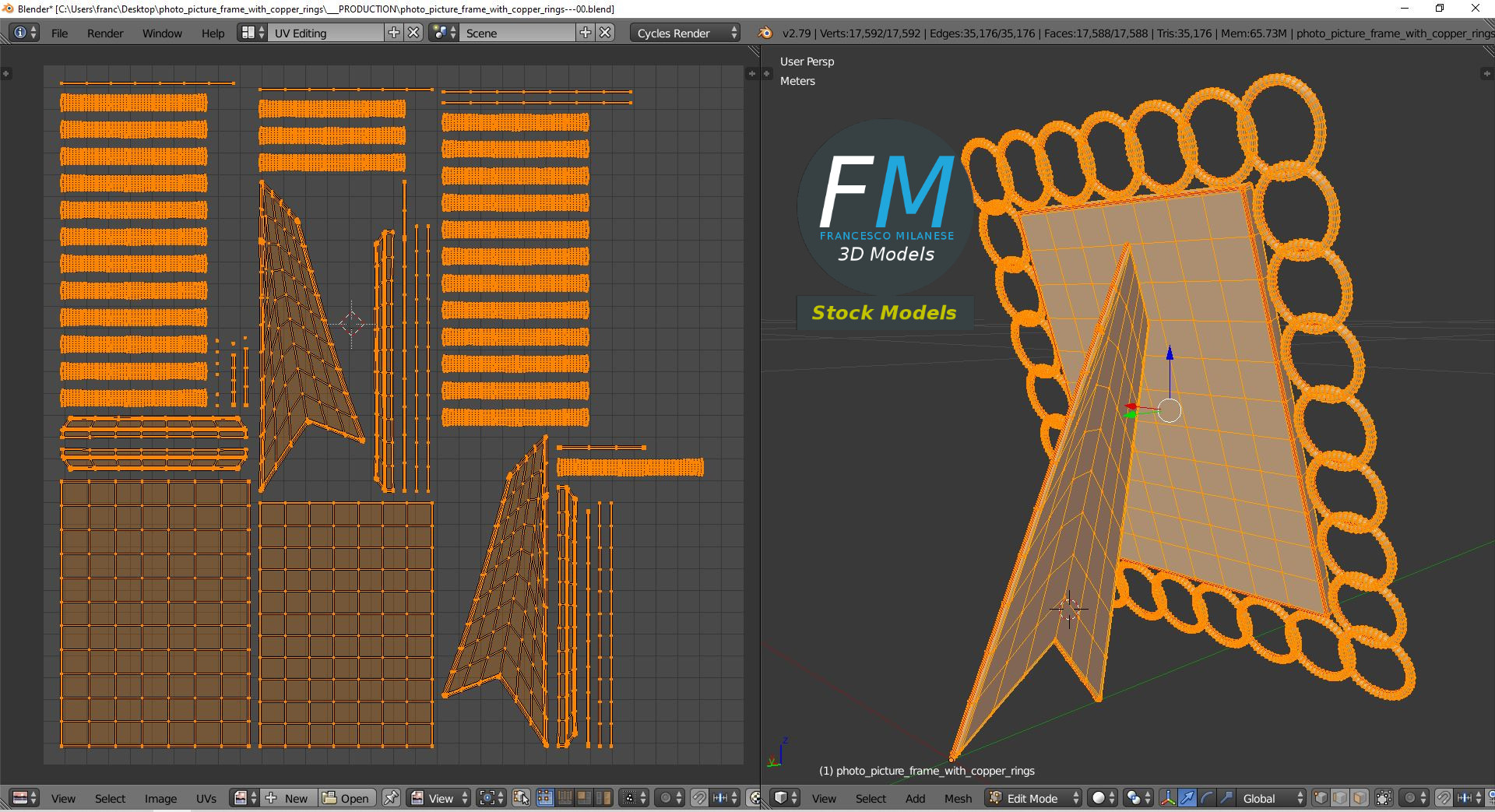Image resolution: width=1495 pixels, height=812 pixels.
Task: Open proportional editing options in the UV editor
Action: (x=670, y=798)
